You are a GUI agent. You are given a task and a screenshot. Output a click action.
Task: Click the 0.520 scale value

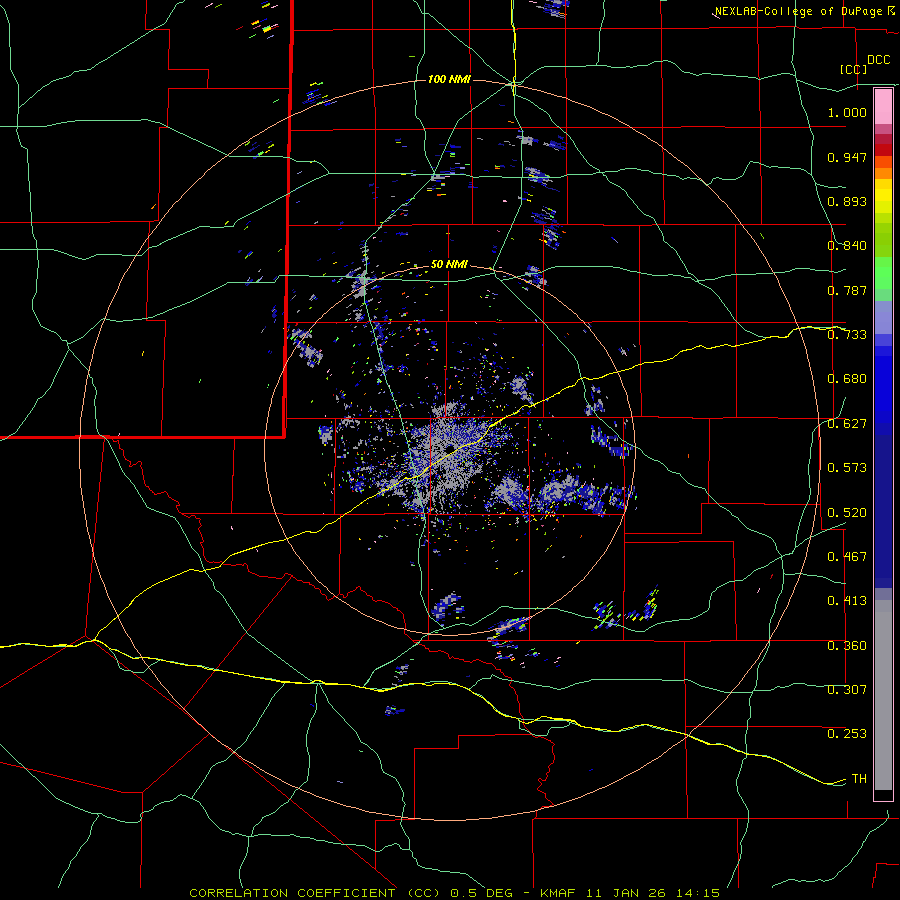click(x=847, y=513)
